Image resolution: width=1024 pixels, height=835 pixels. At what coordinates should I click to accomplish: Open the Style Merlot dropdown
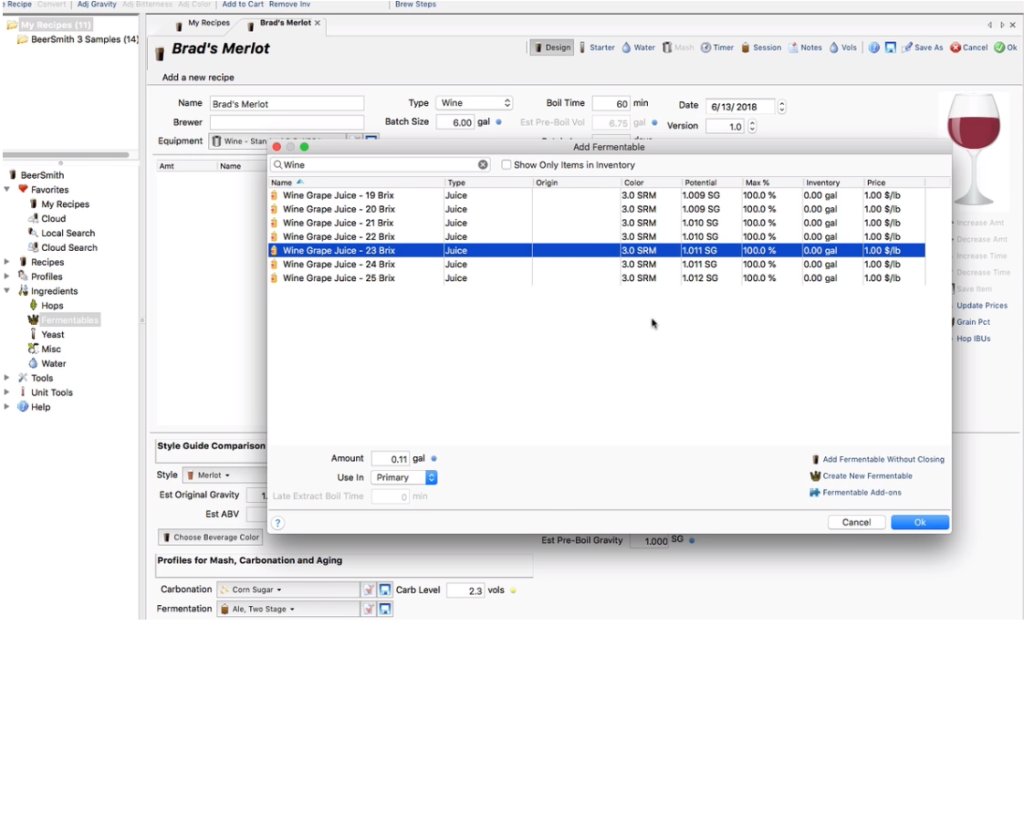(x=224, y=475)
